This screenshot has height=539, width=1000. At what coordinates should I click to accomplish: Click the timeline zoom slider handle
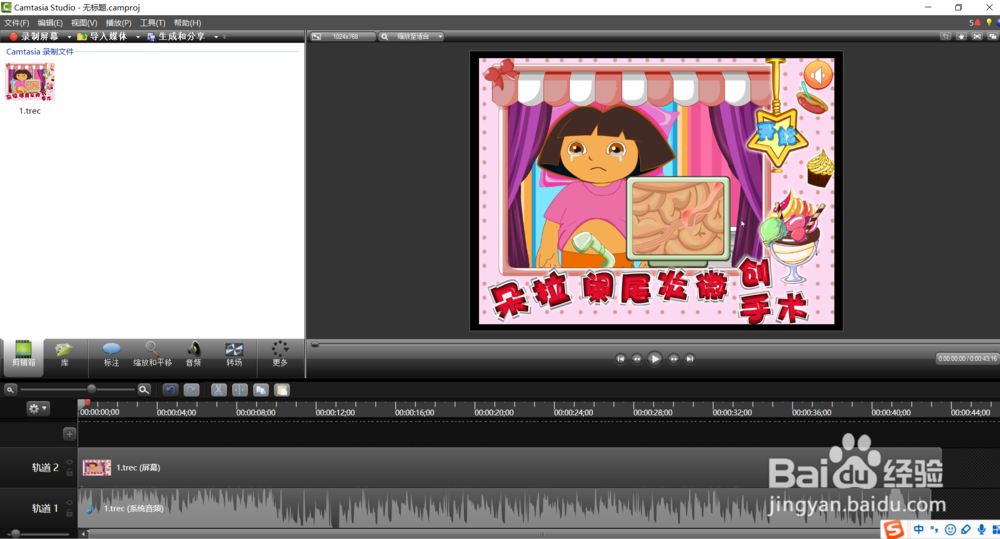click(x=91, y=389)
